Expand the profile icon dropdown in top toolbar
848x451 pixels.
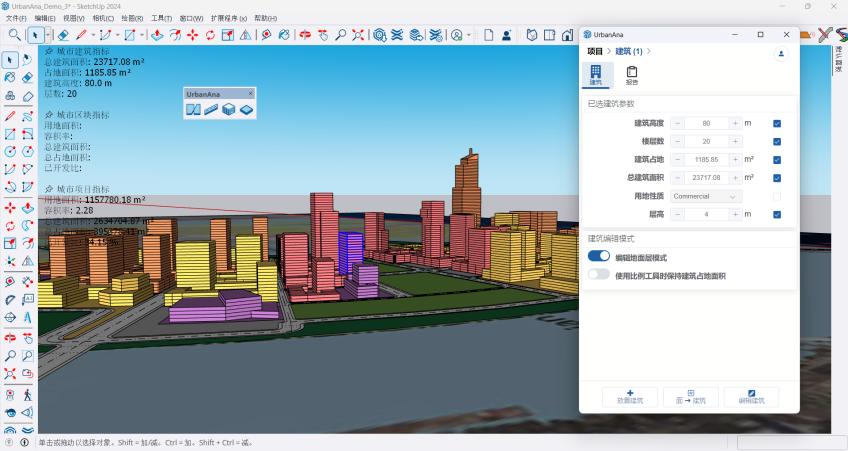[x=468, y=35]
